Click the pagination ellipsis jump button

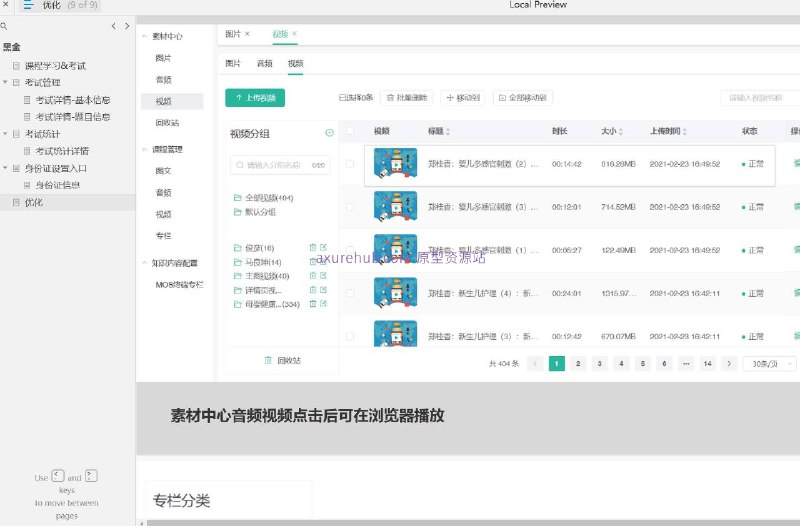coord(686,364)
